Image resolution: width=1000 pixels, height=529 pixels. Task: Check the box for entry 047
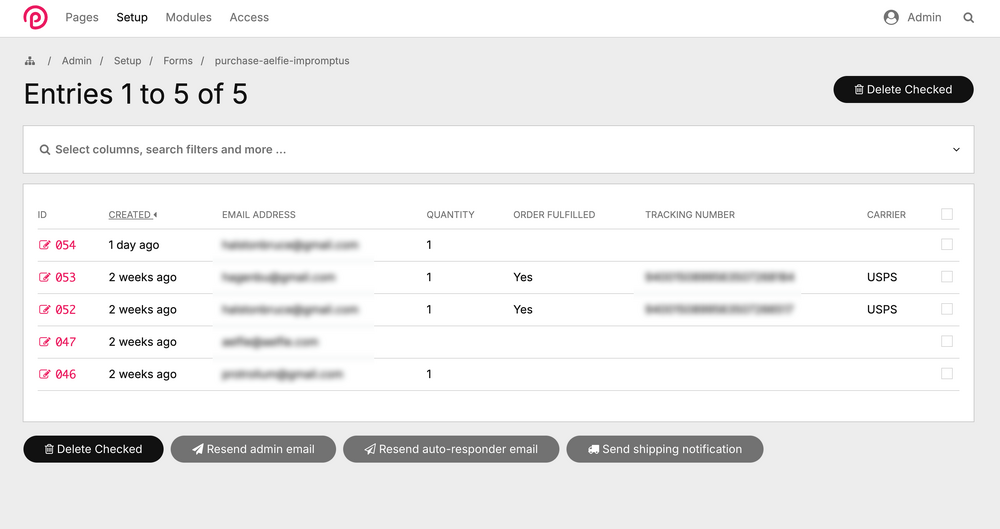tap(947, 341)
